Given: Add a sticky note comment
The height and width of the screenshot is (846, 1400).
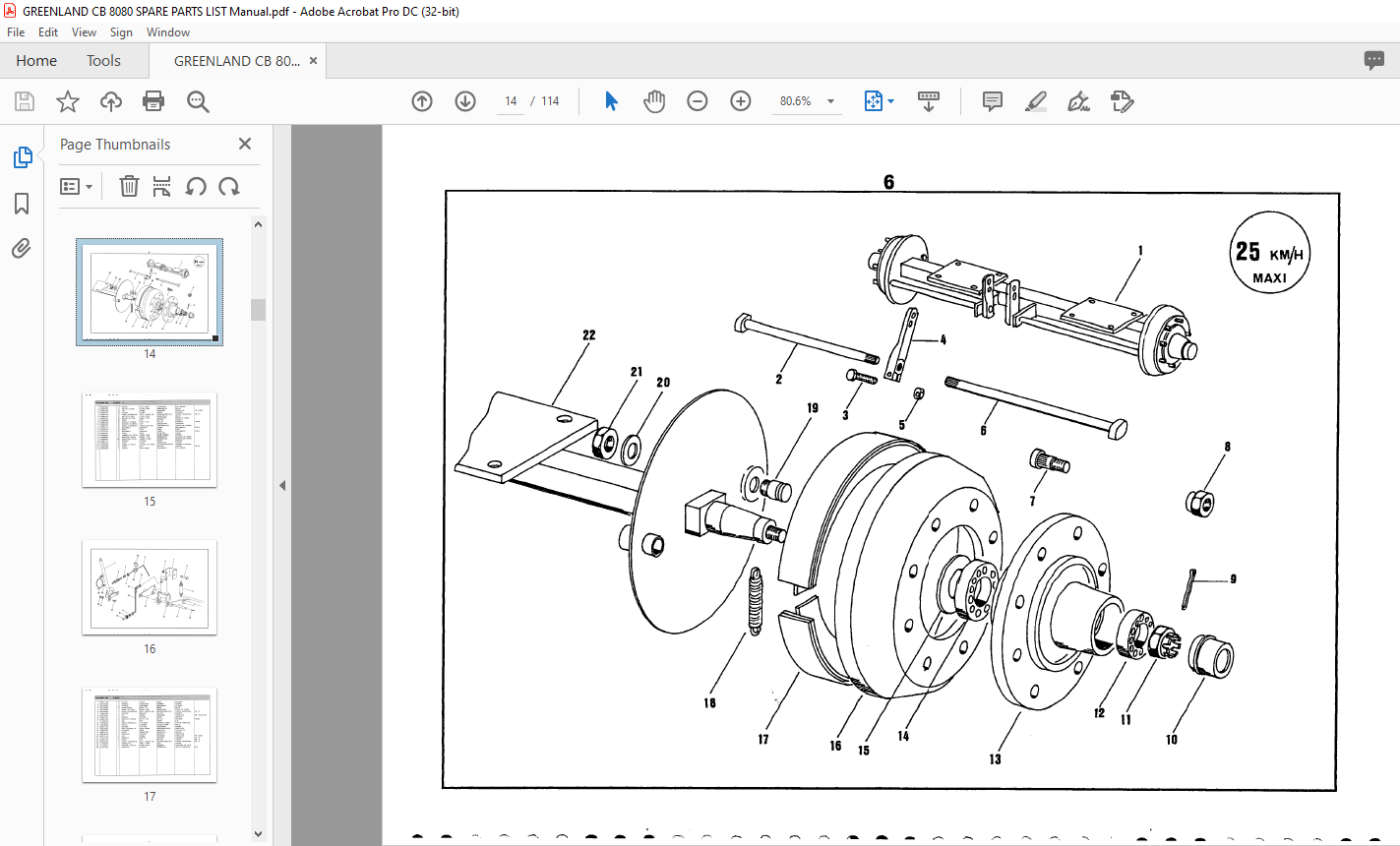Looking at the screenshot, I should (993, 101).
